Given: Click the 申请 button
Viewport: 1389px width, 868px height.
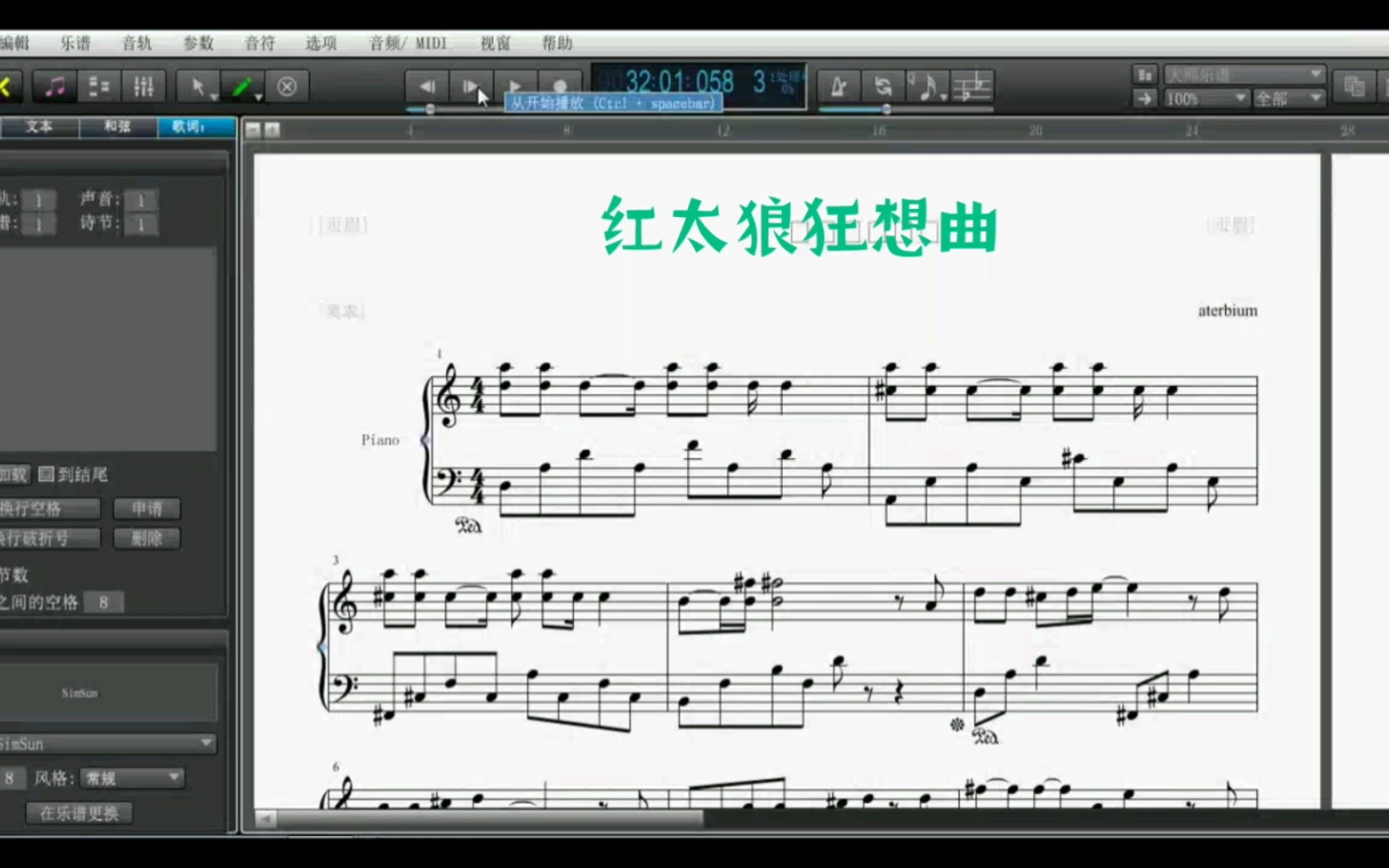Looking at the screenshot, I should pyautogui.click(x=147, y=509).
